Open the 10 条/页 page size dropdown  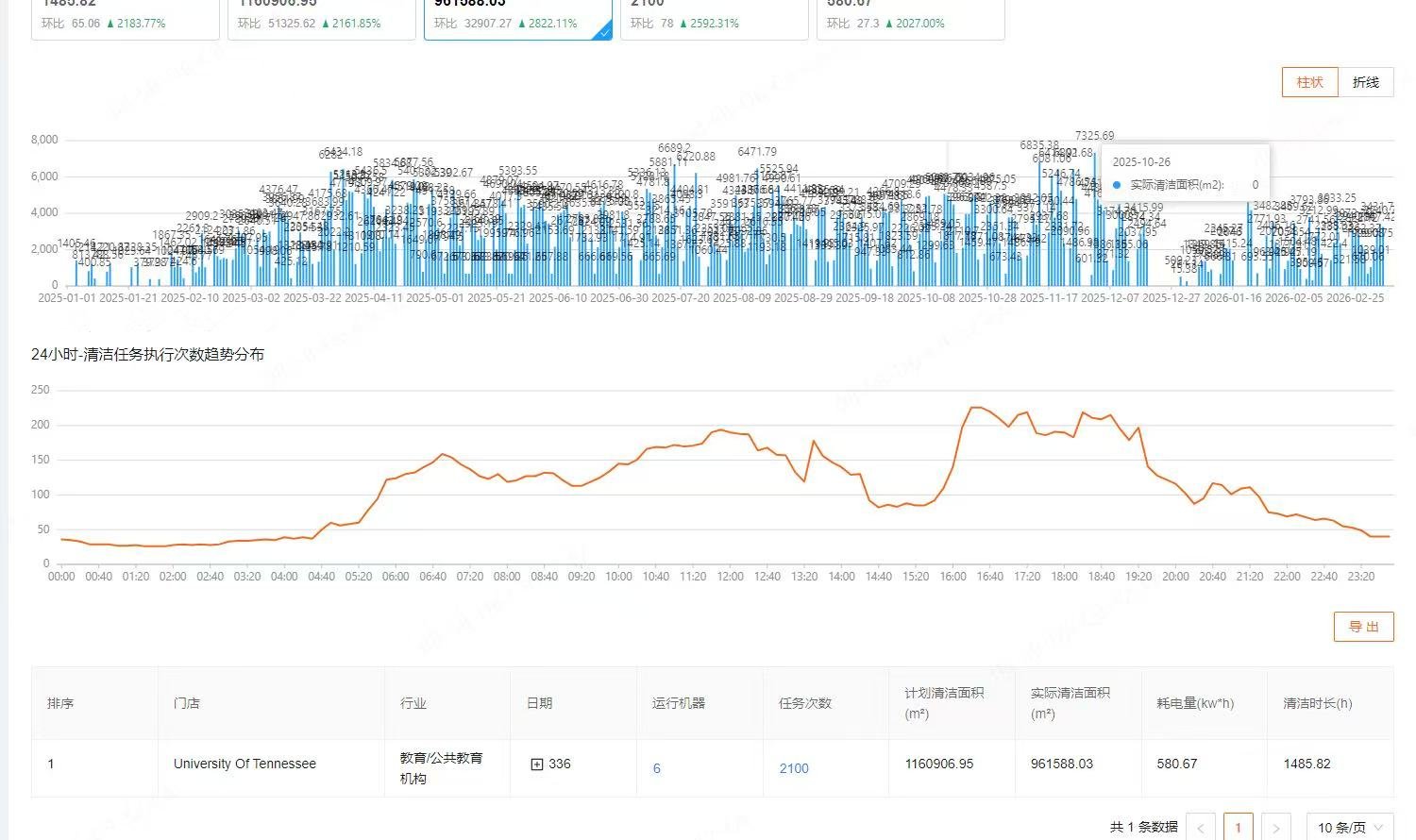[1350, 827]
